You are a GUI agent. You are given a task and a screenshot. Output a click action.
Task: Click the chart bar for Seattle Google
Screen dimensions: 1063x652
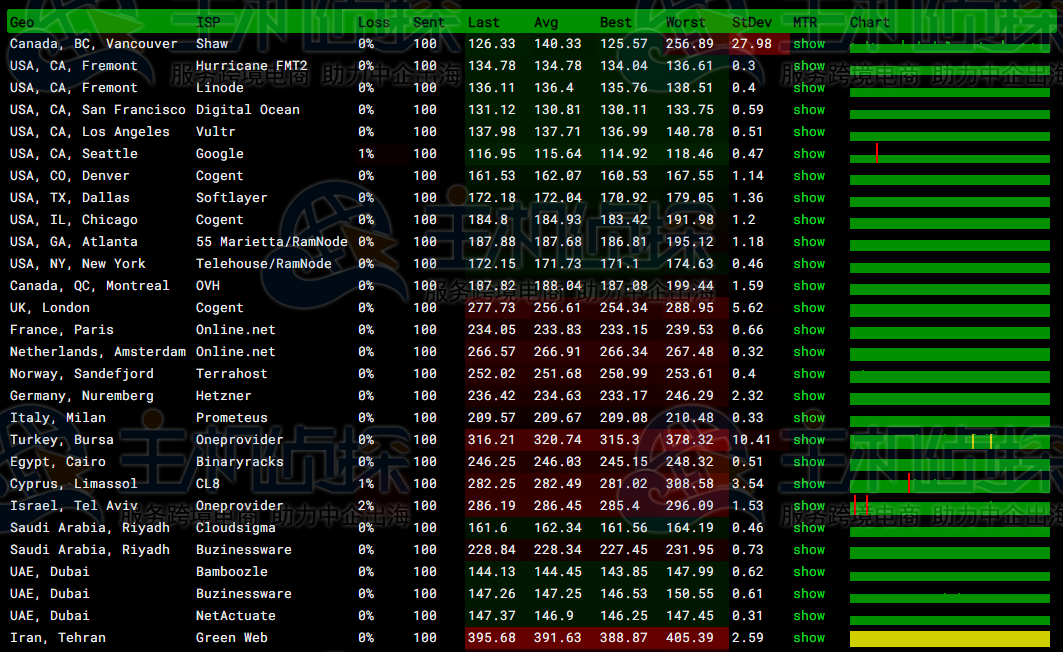pos(949,155)
